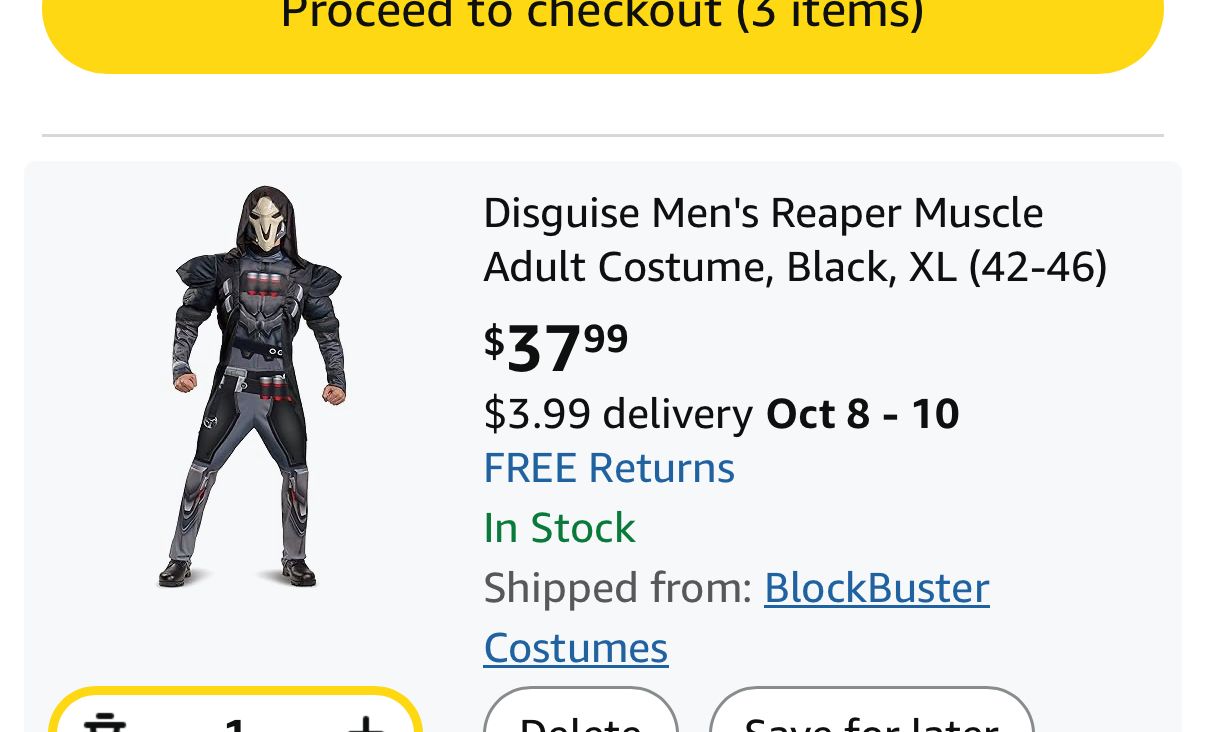Click the word Costumes in seller link

575,648
